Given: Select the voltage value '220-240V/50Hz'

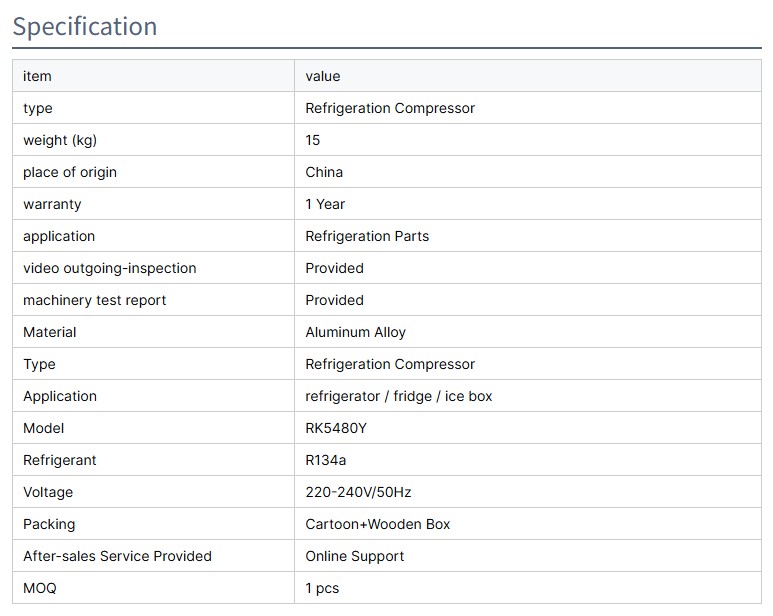Looking at the screenshot, I should pos(358,492).
